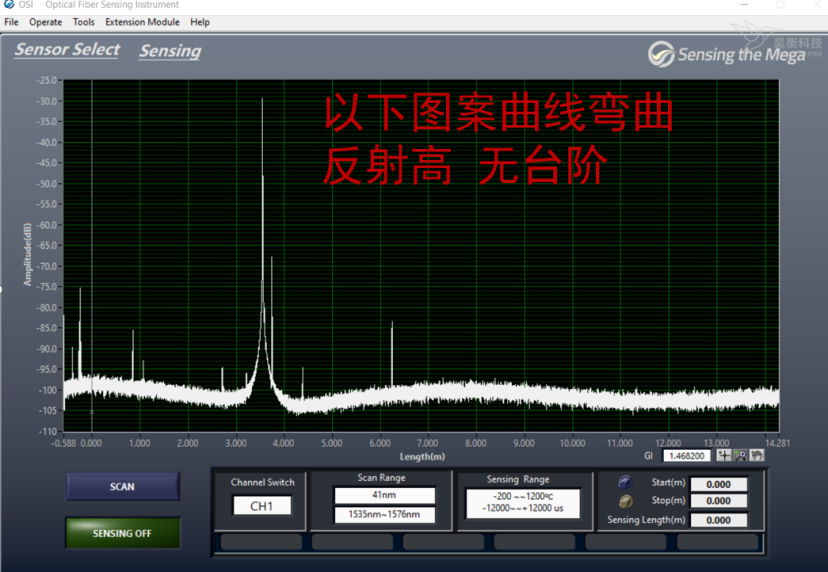828x572 pixels.
Task: Open the Operate menu
Action: [x=46, y=22]
